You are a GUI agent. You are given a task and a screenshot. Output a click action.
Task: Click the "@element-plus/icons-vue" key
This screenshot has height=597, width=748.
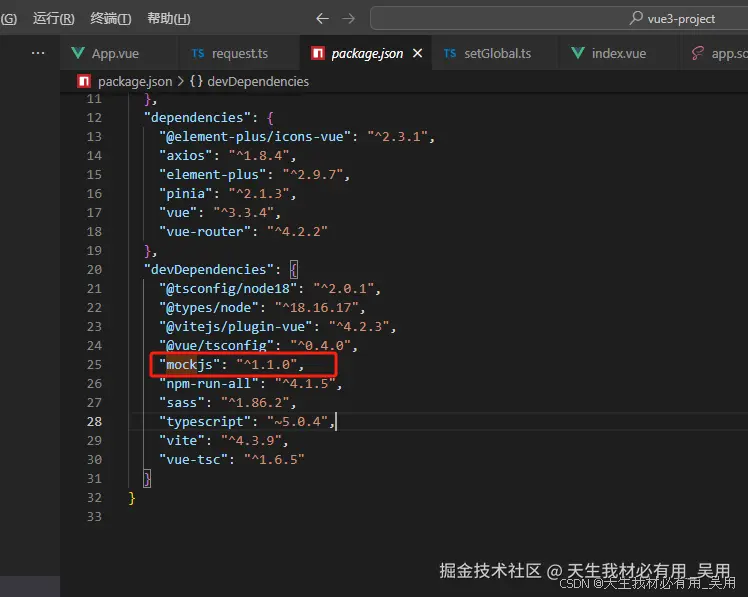point(255,137)
